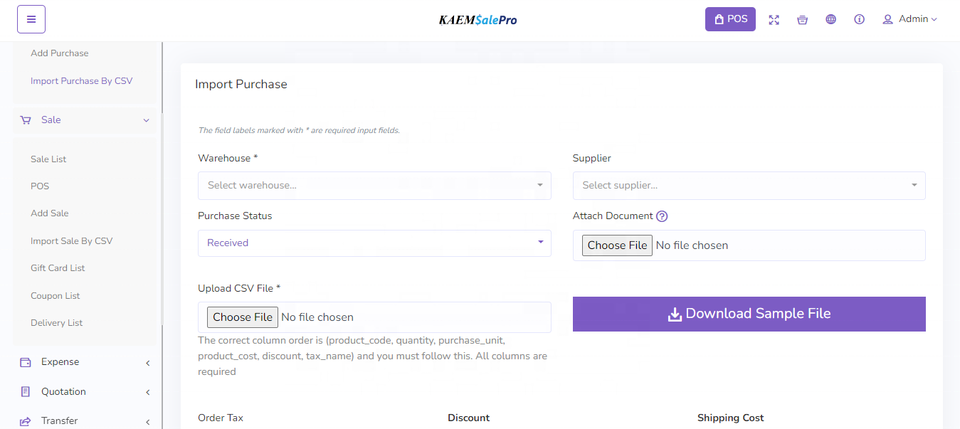Click the Sale cart icon in sidebar

[26, 120]
